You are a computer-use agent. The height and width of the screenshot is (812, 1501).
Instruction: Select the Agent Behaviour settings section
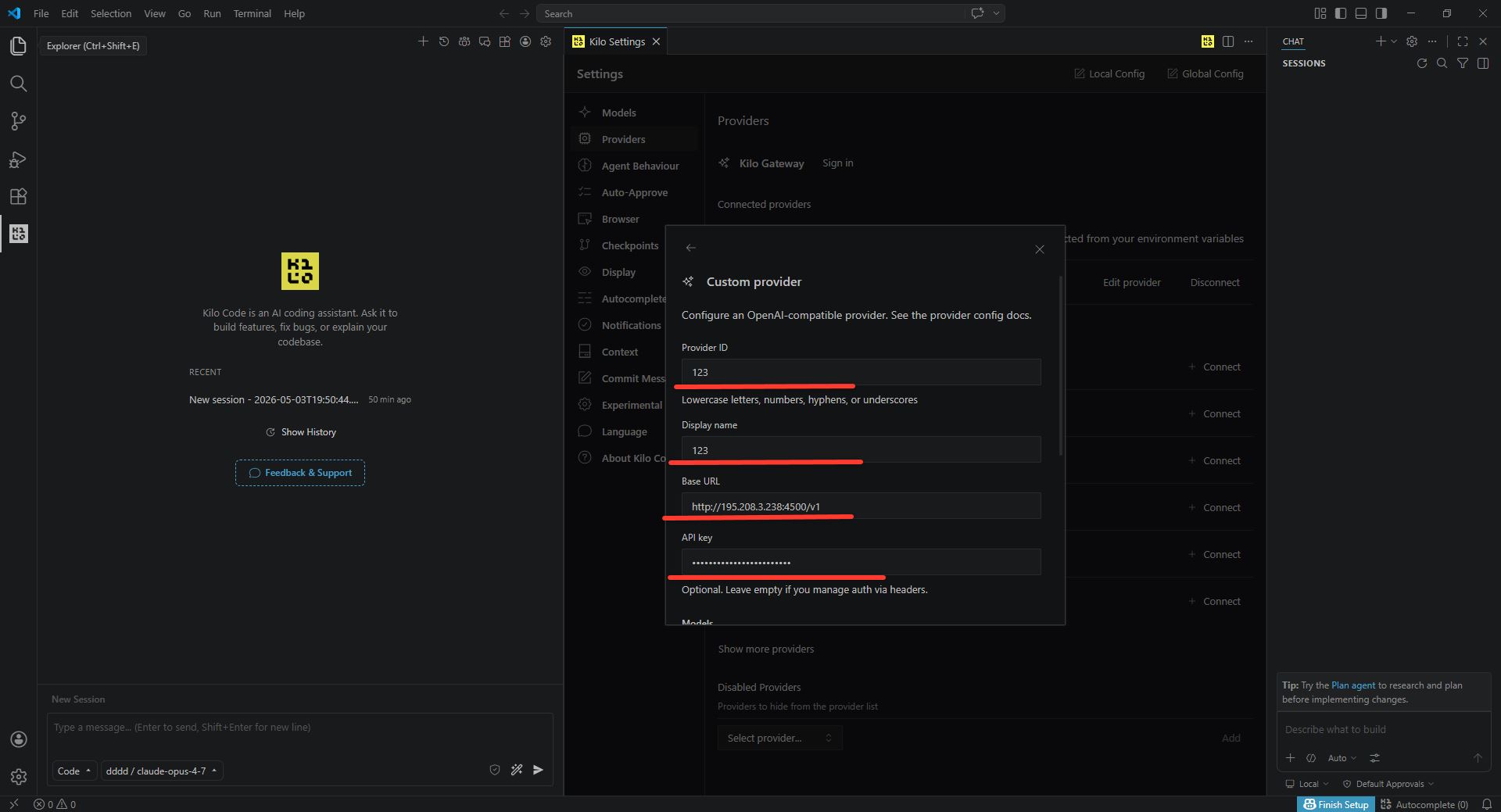634,166
